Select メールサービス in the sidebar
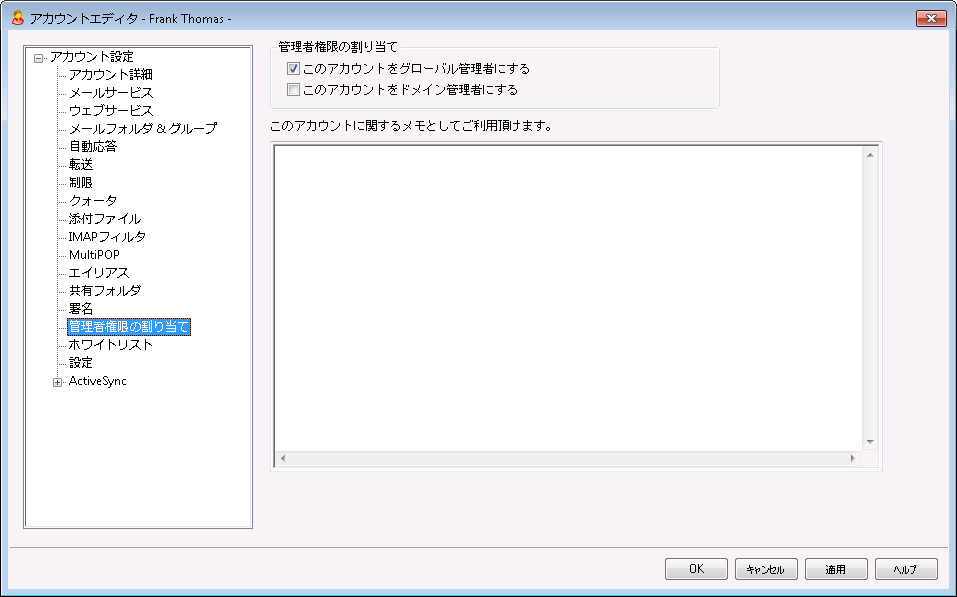Viewport: 957px width, 597px height. pos(110,92)
